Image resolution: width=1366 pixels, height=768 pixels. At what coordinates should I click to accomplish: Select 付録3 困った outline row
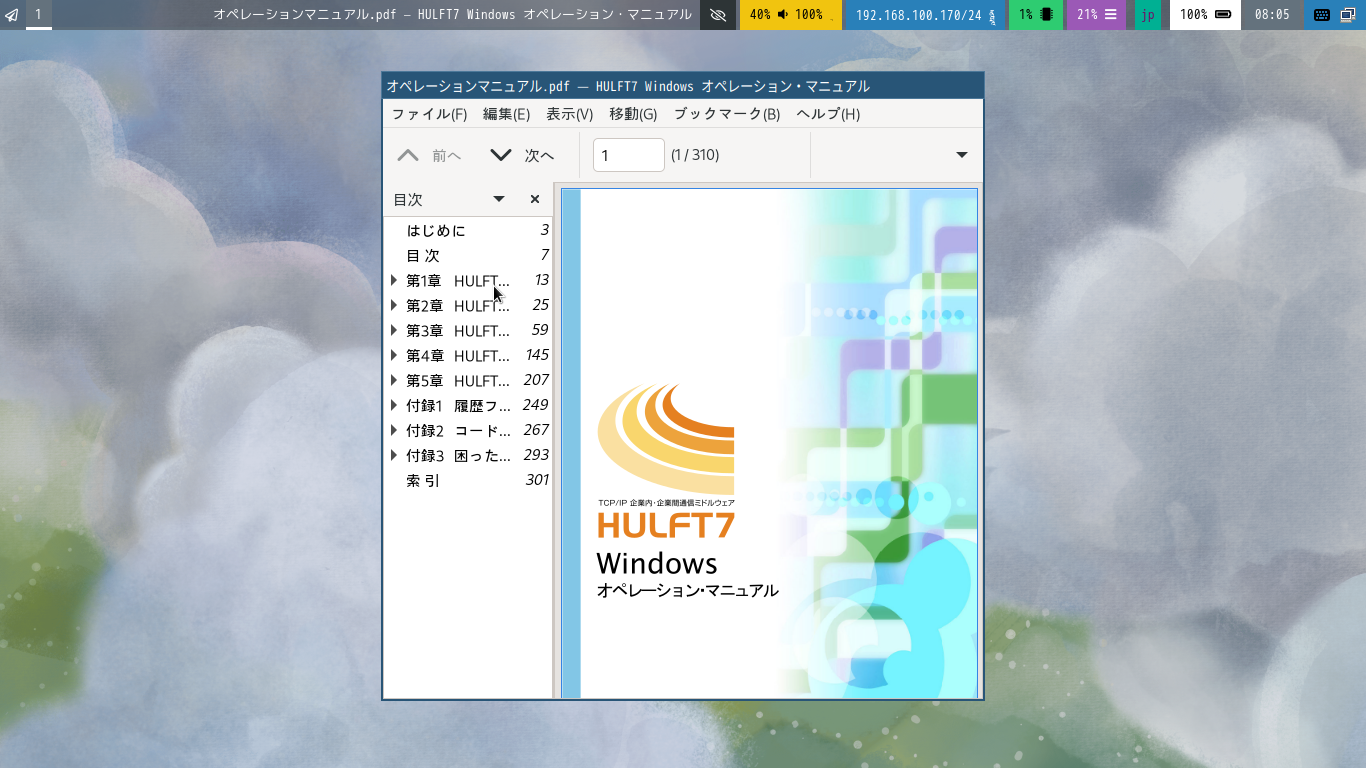point(468,455)
